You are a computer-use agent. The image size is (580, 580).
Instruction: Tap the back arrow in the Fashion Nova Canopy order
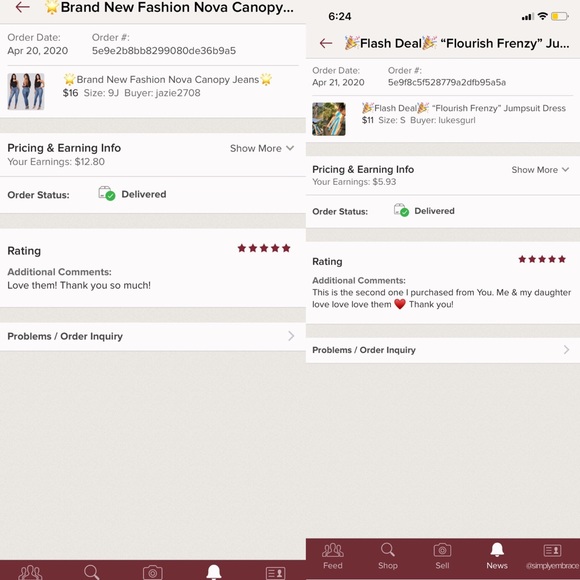click(23, 7)
